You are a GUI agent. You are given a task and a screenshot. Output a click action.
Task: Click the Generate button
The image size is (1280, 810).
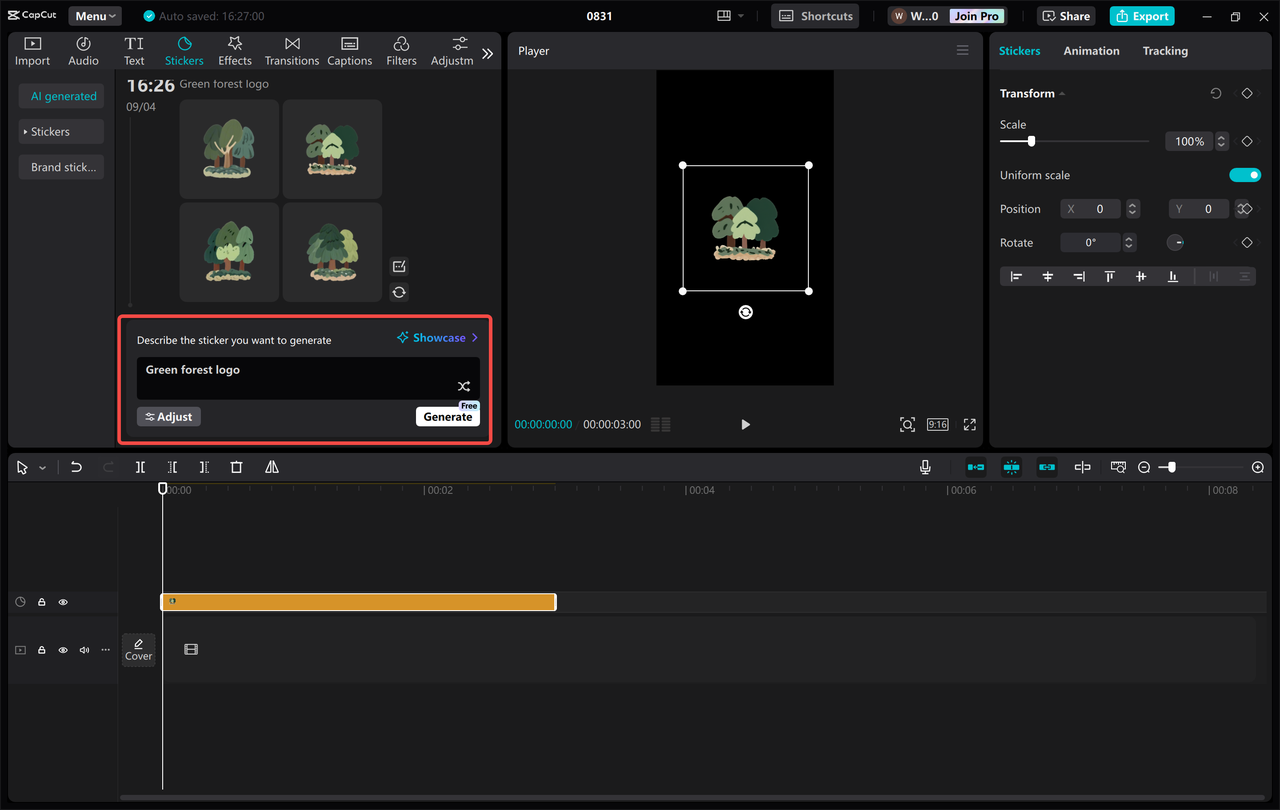pos(447,416)
